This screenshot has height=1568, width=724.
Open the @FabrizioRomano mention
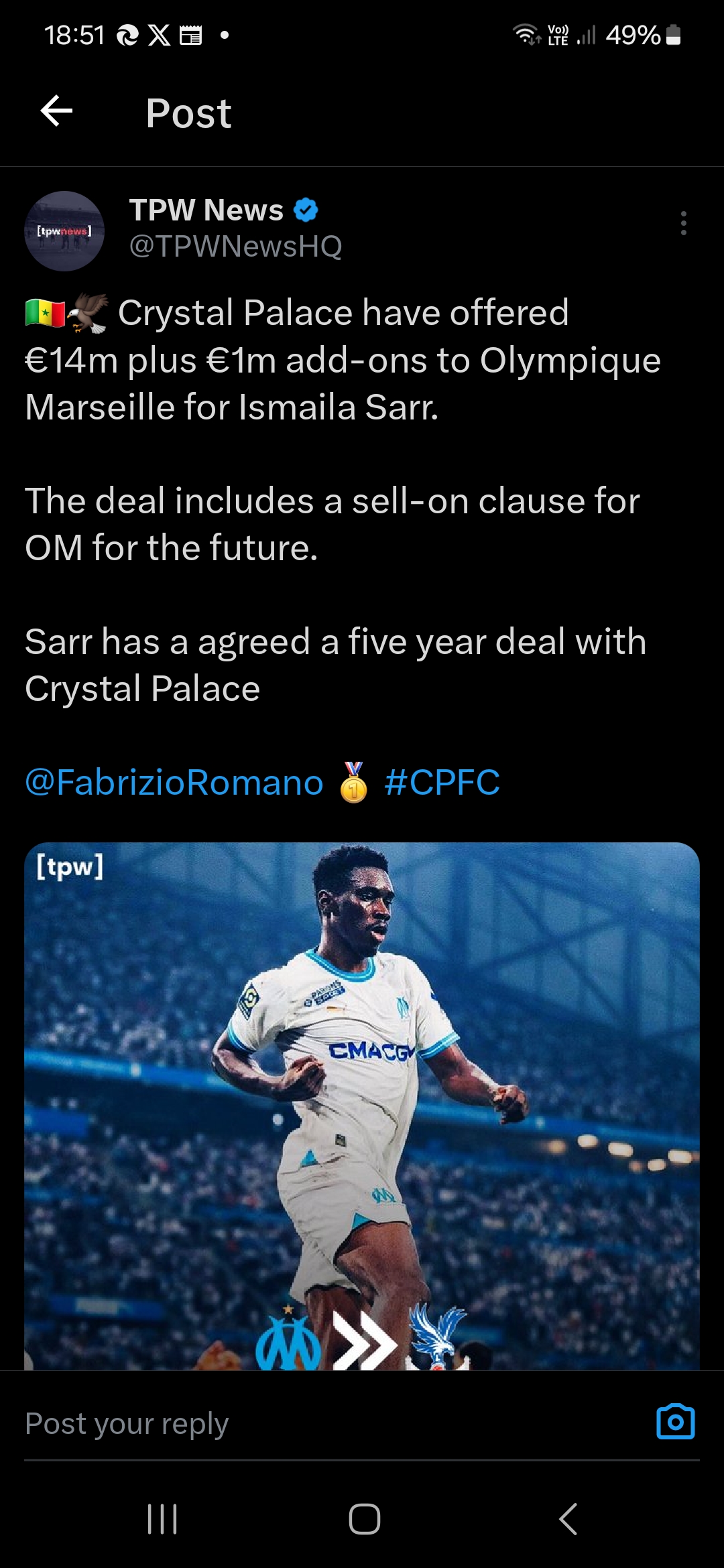(x=174, y=783)
